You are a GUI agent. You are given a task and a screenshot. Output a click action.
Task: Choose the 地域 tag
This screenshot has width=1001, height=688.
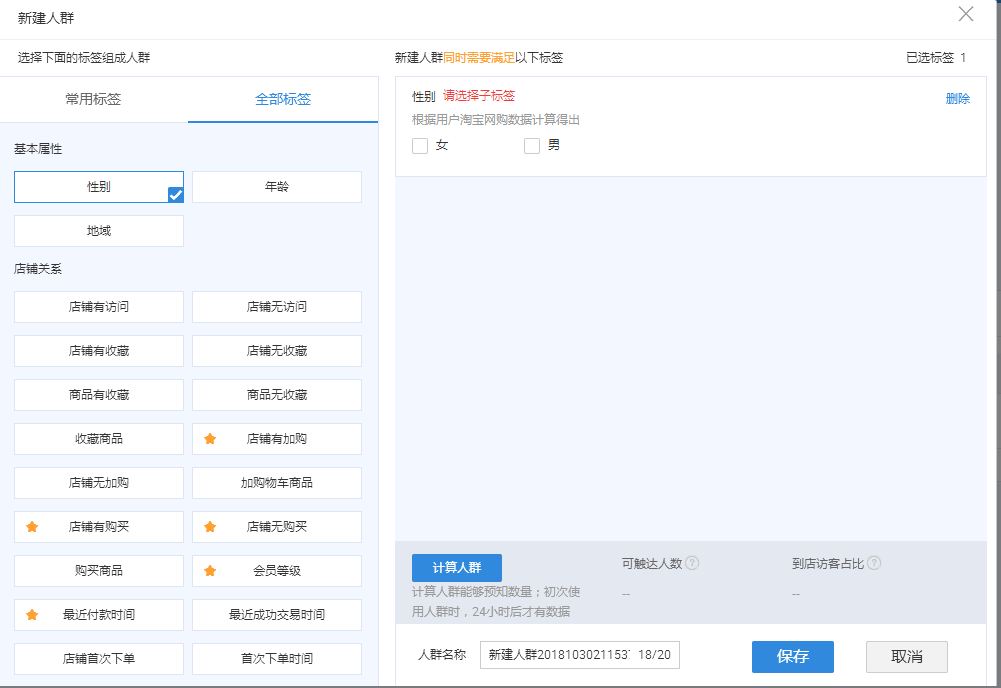[x=99, y=231]
